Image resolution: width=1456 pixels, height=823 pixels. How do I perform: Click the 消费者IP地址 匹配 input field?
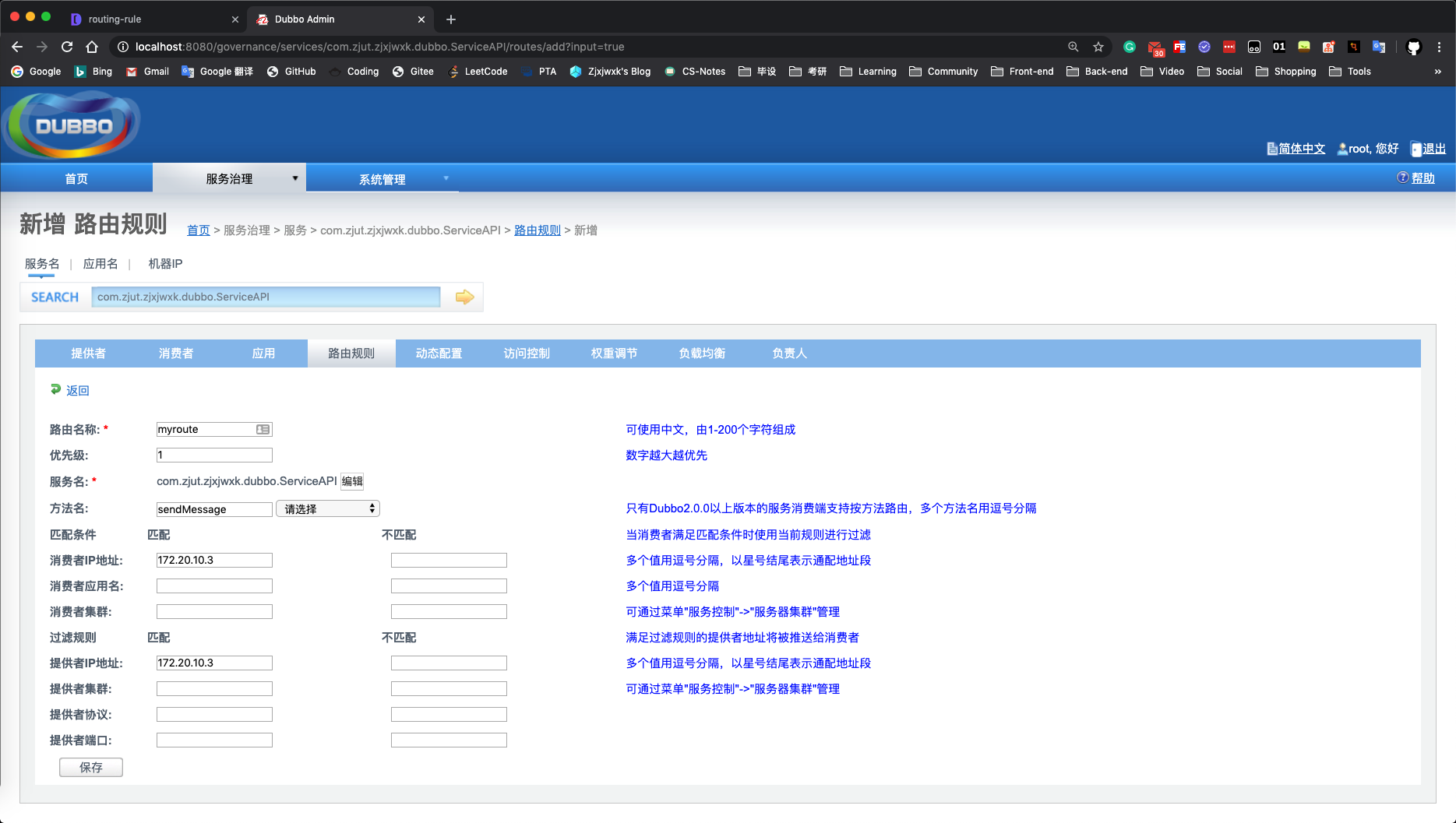tap(214, 560)
